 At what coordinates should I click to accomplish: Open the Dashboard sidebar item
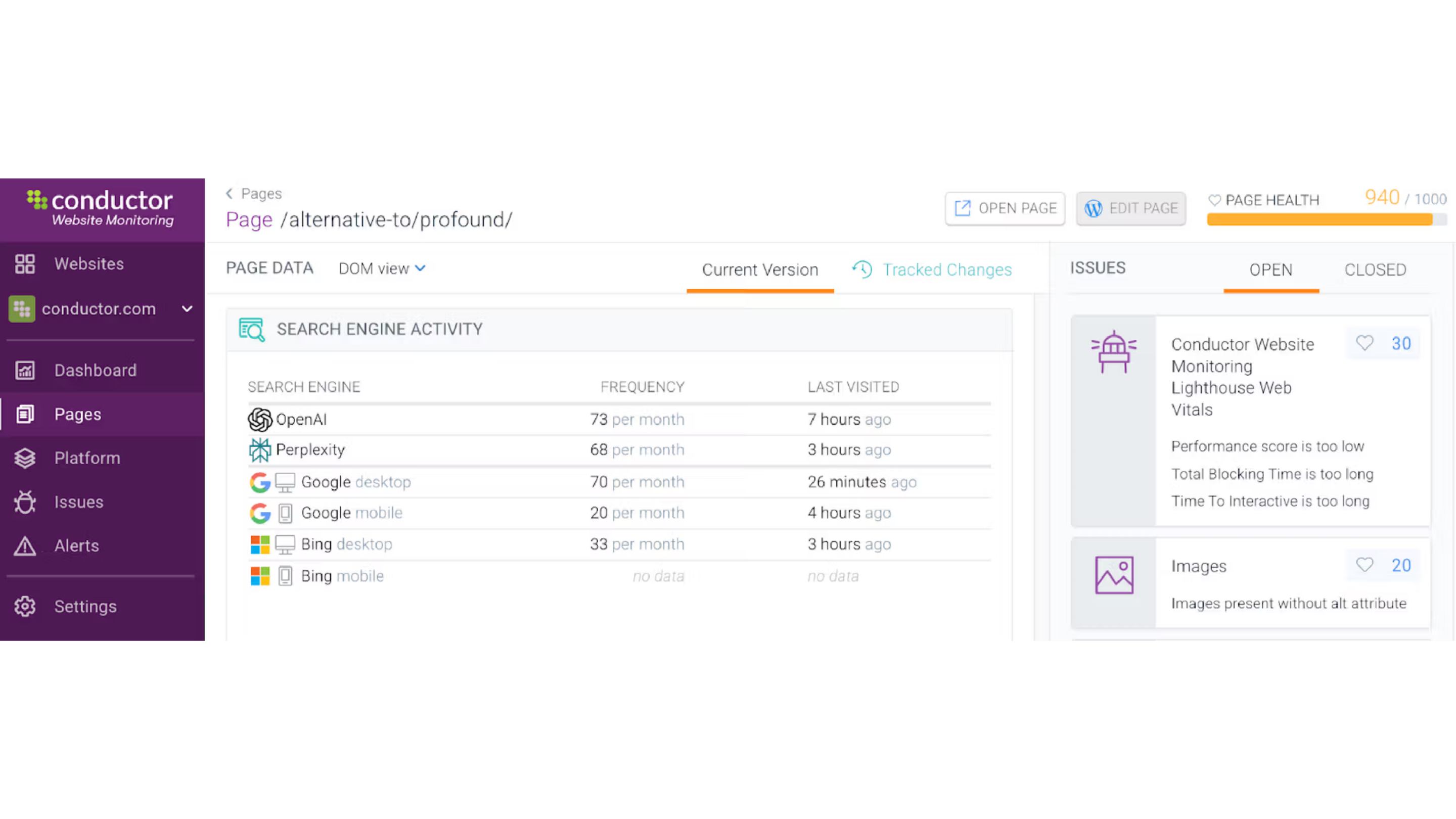95,370
